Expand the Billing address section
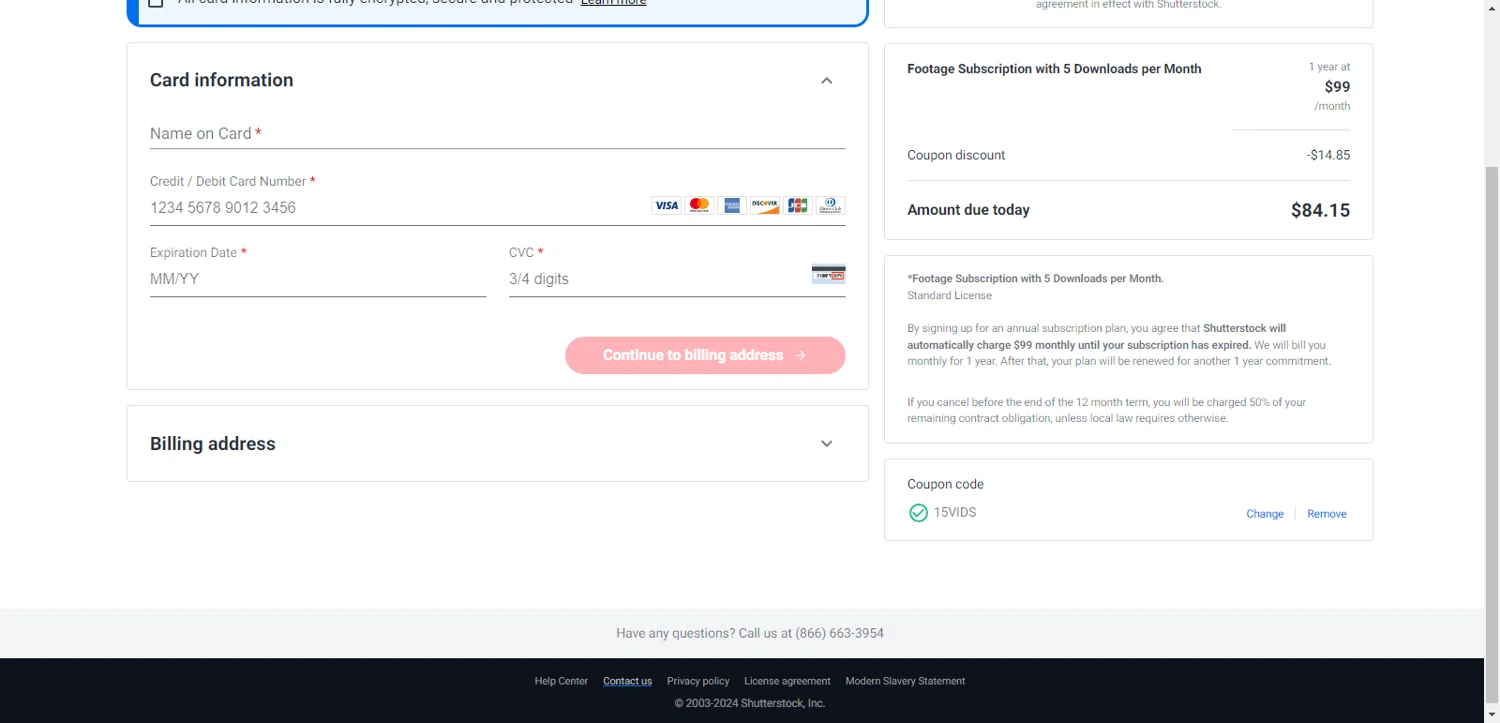1500x723 pixels. point(826,444)
